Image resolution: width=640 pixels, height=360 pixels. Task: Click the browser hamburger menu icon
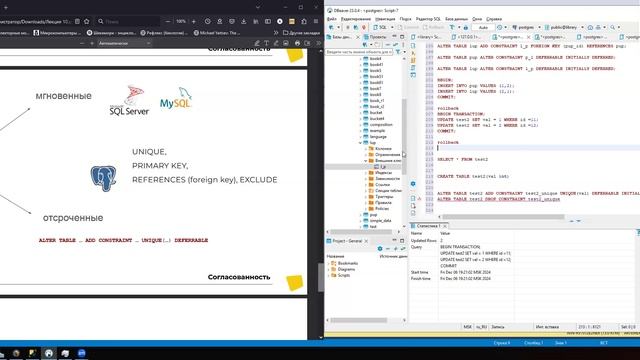pyautogui.click(x=316, y=21)
